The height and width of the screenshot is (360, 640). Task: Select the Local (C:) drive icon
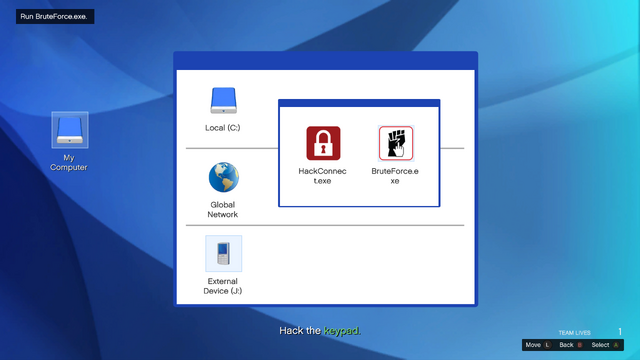pyautogui.click(x=223, y=100)
